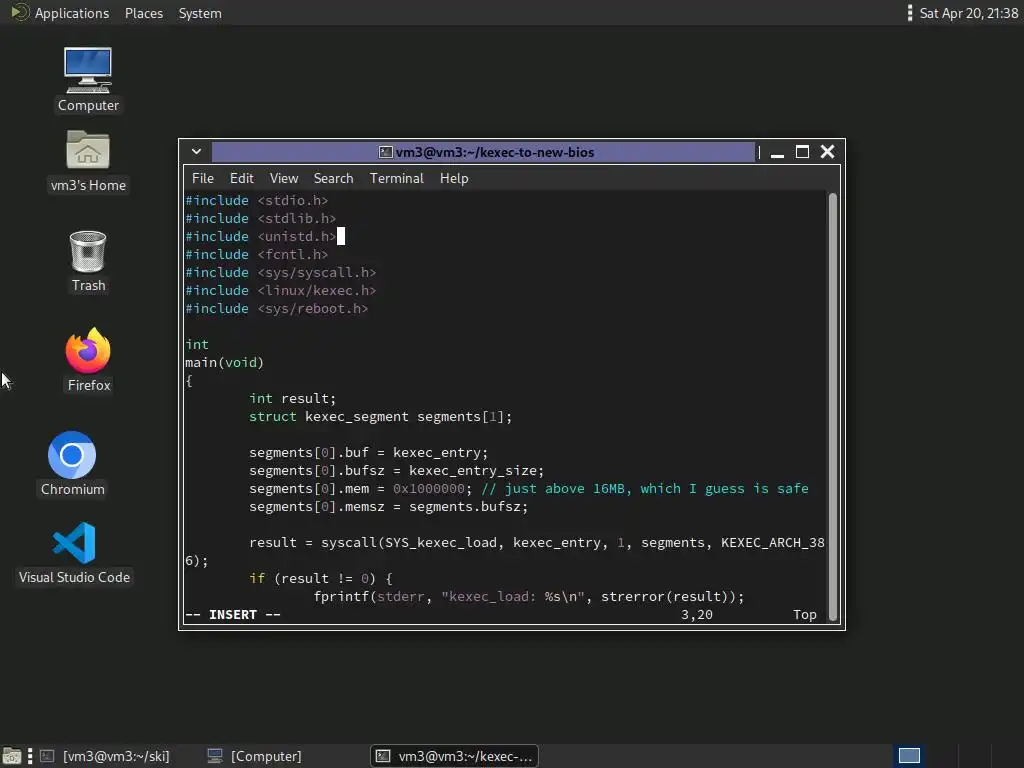Click the "#include <linux/kexec.h>" line
This screenshot has height=768, width=1024.
281,291
